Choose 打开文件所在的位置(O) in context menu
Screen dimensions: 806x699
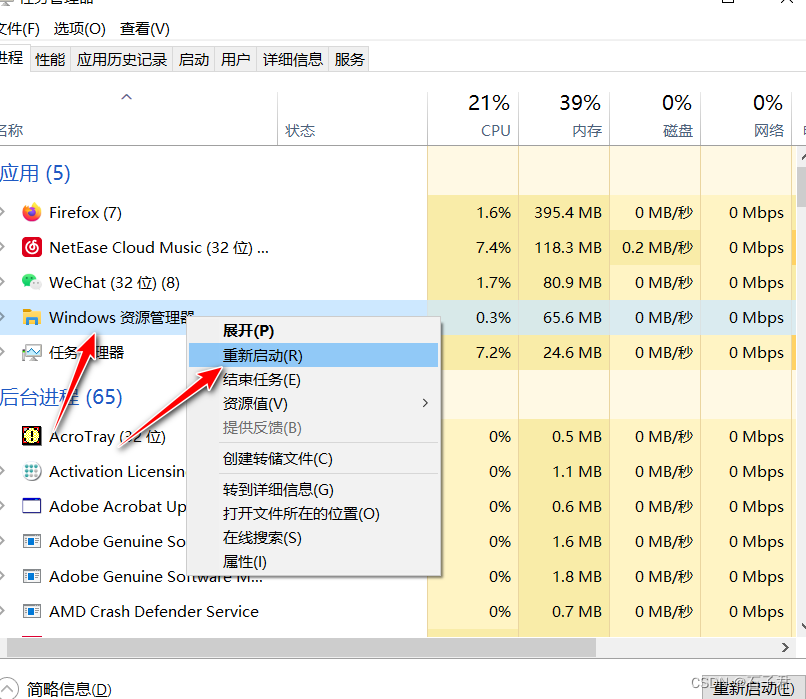tap(314, 513)
